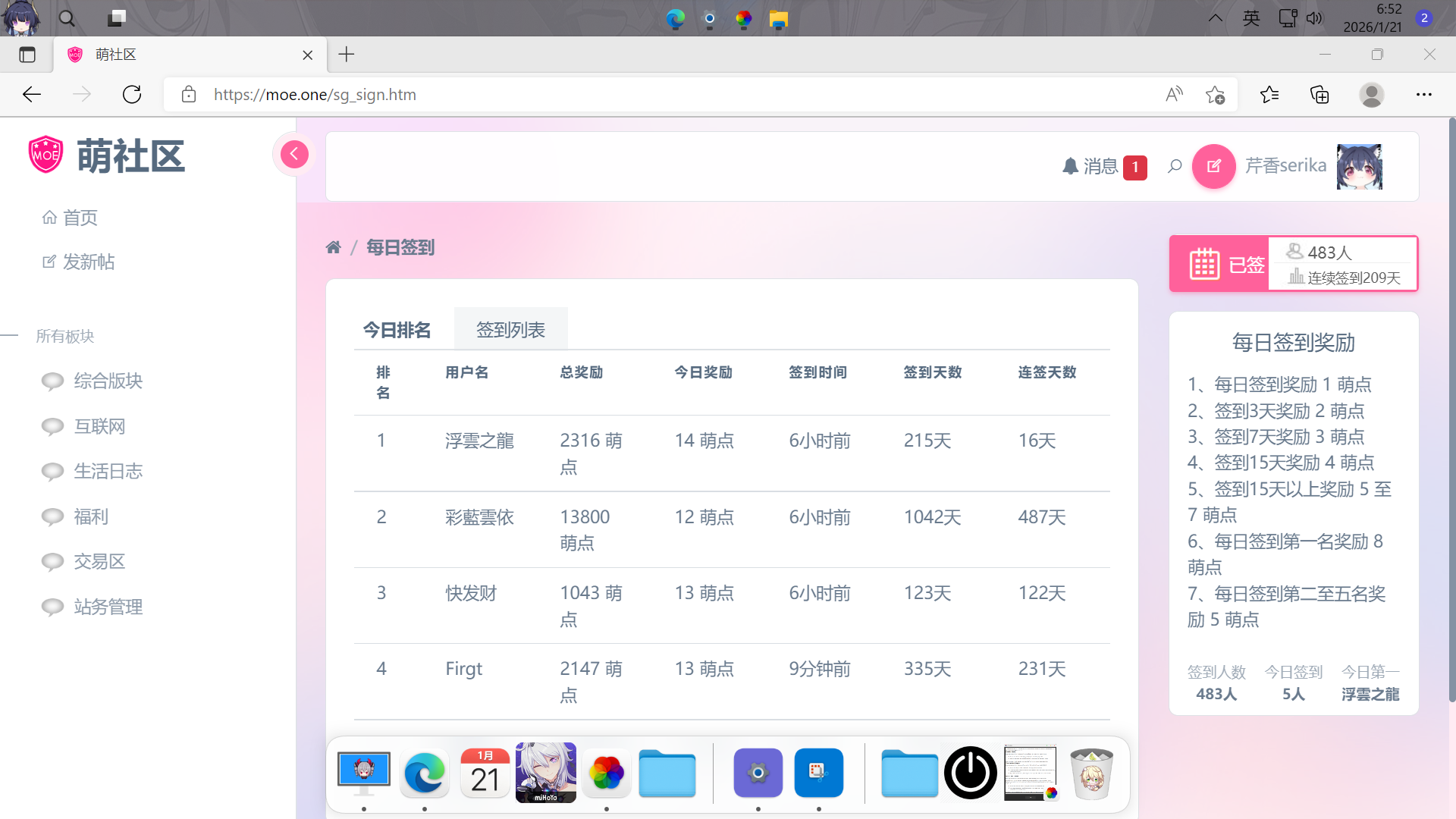This screenshot has height=819, width=1456.
Task: Show hidden system tray icons chevron
Action: pyautogui.click(x=1215, y=18)
